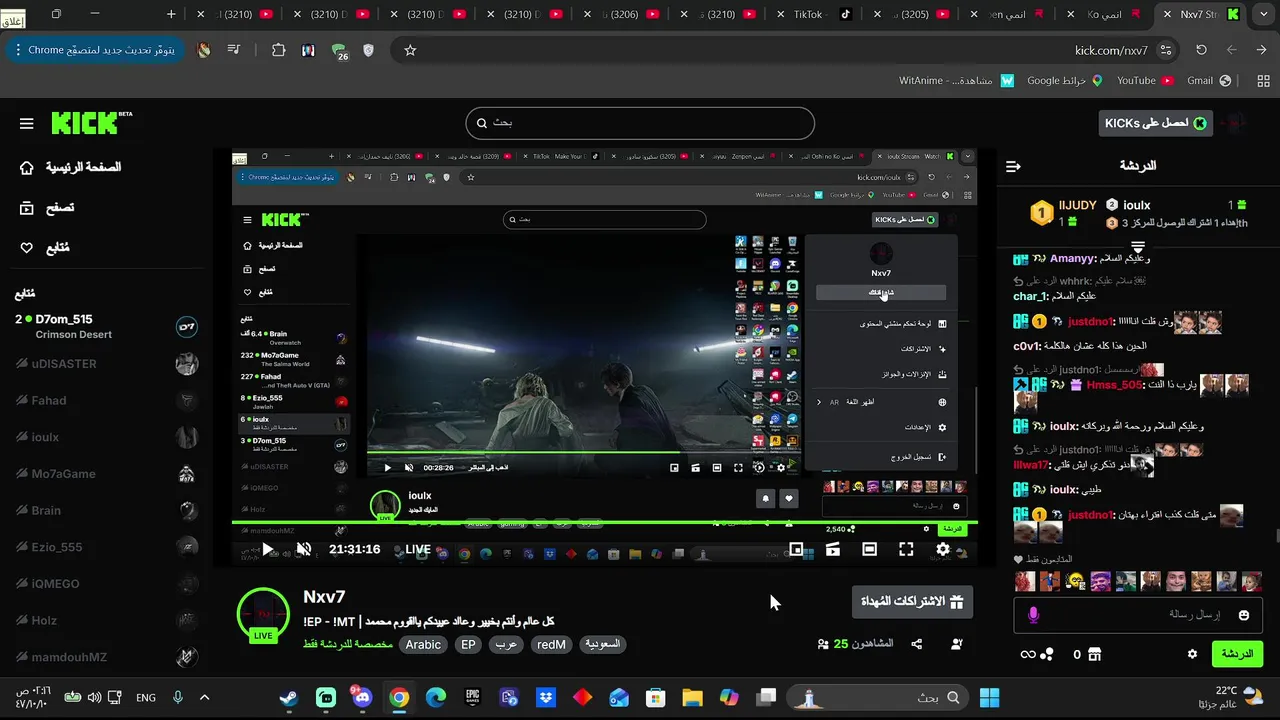This screenshot has width=1280, height=720.
Task: Click the Get KICKs button
Action: pos(1155,123)
